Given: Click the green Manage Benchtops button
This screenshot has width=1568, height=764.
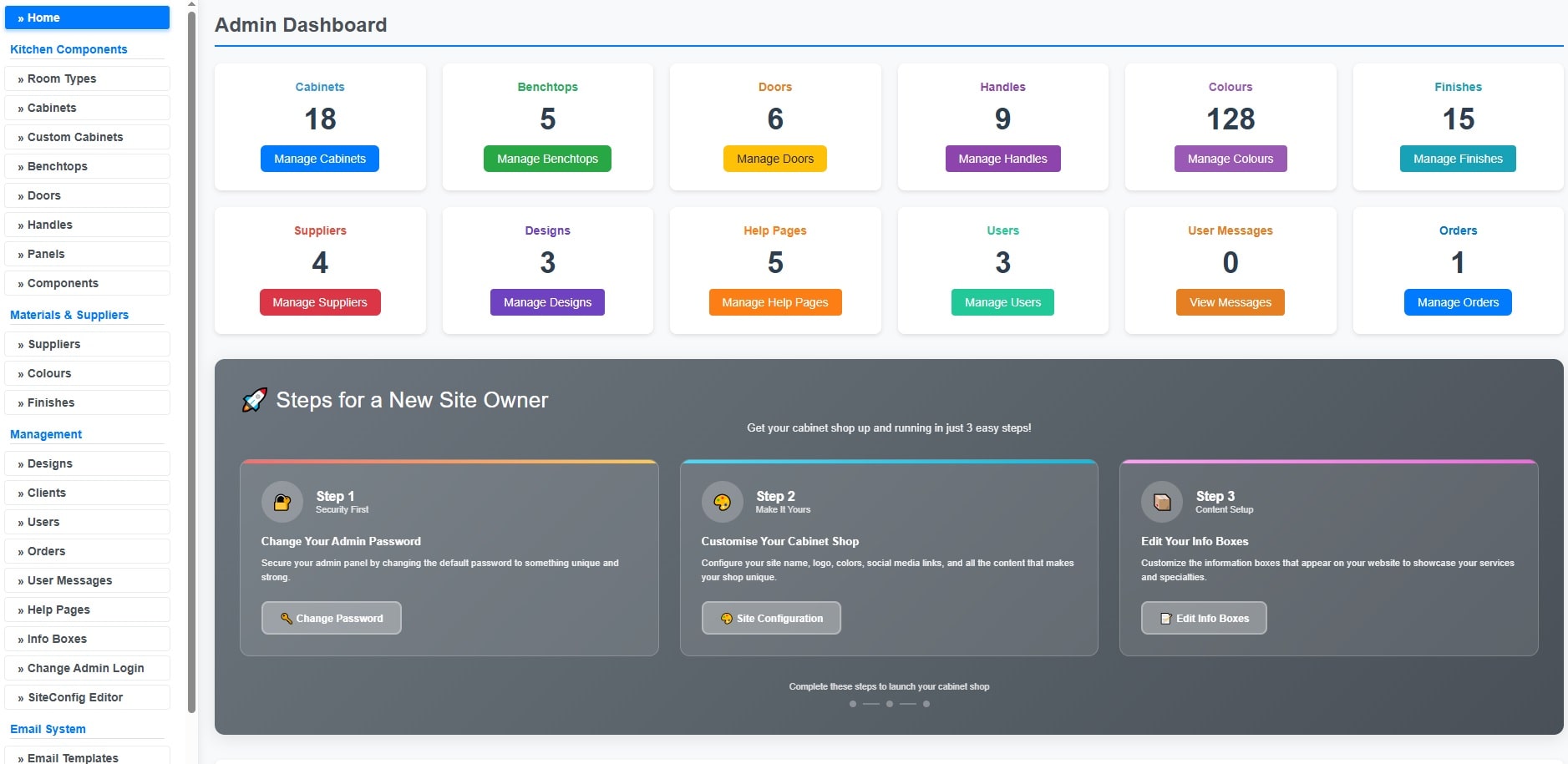Looking at the screenshot, I should pyautogui.click(x=547, y=159).
